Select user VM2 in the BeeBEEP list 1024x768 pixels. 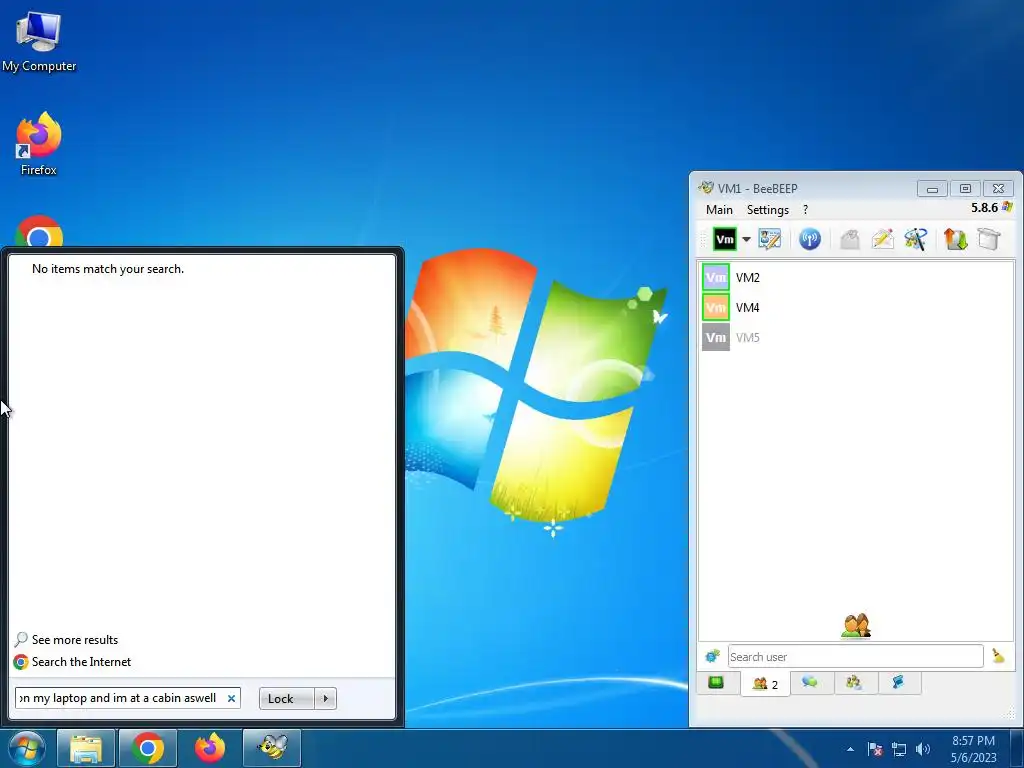point(856,278)
